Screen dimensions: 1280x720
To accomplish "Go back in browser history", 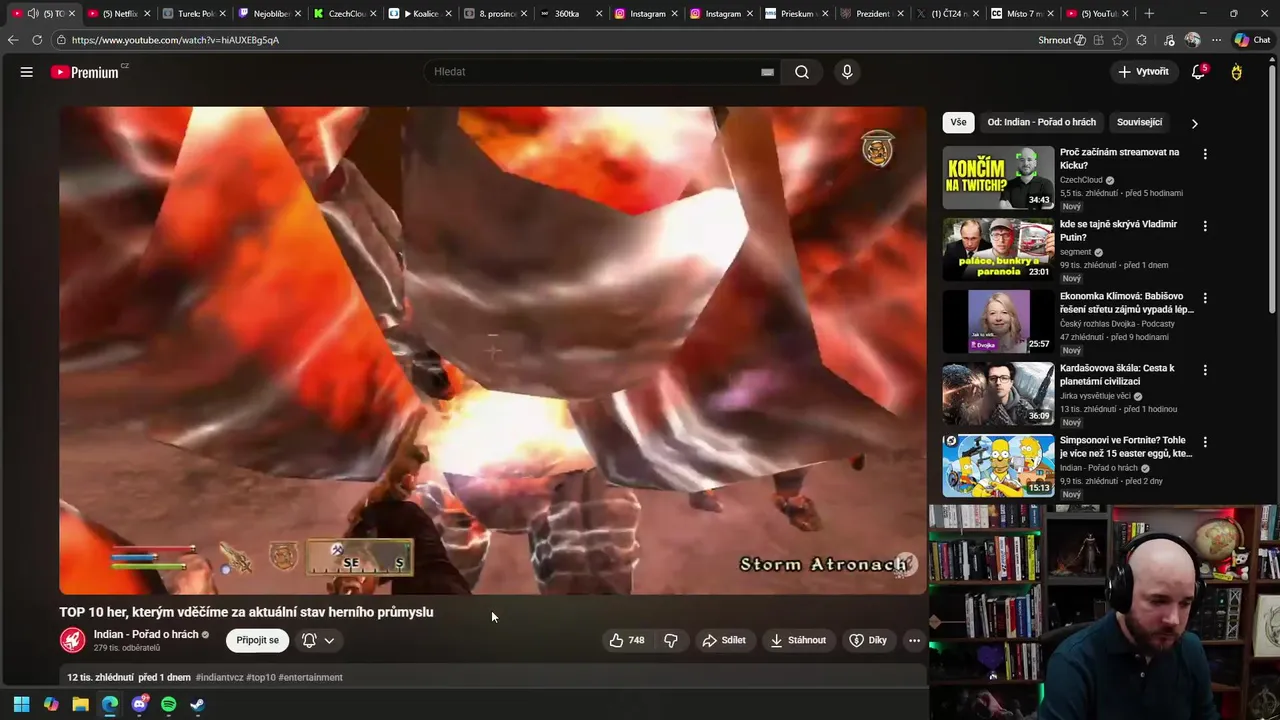I will pyautogui.click(x=13, y=40).
